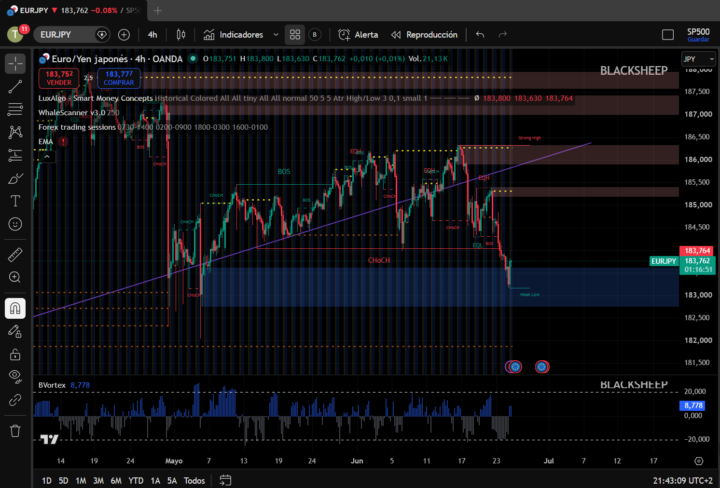Select the LuxAlgo Smart Money Concepts legend

coord(96,98)
